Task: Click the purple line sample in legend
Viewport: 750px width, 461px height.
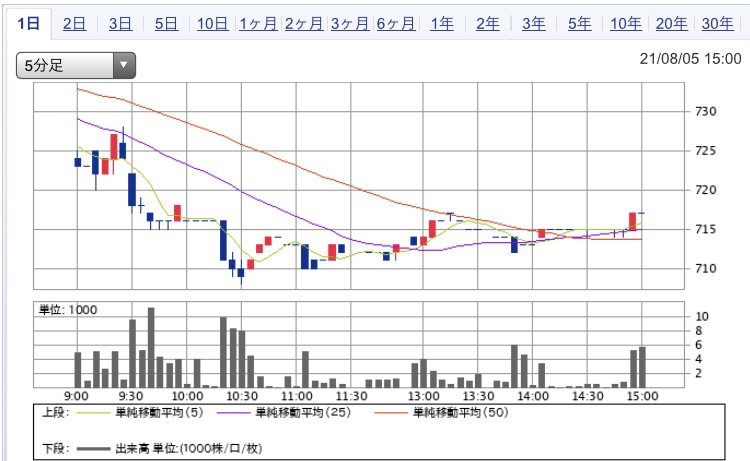Action: [233, 413]
